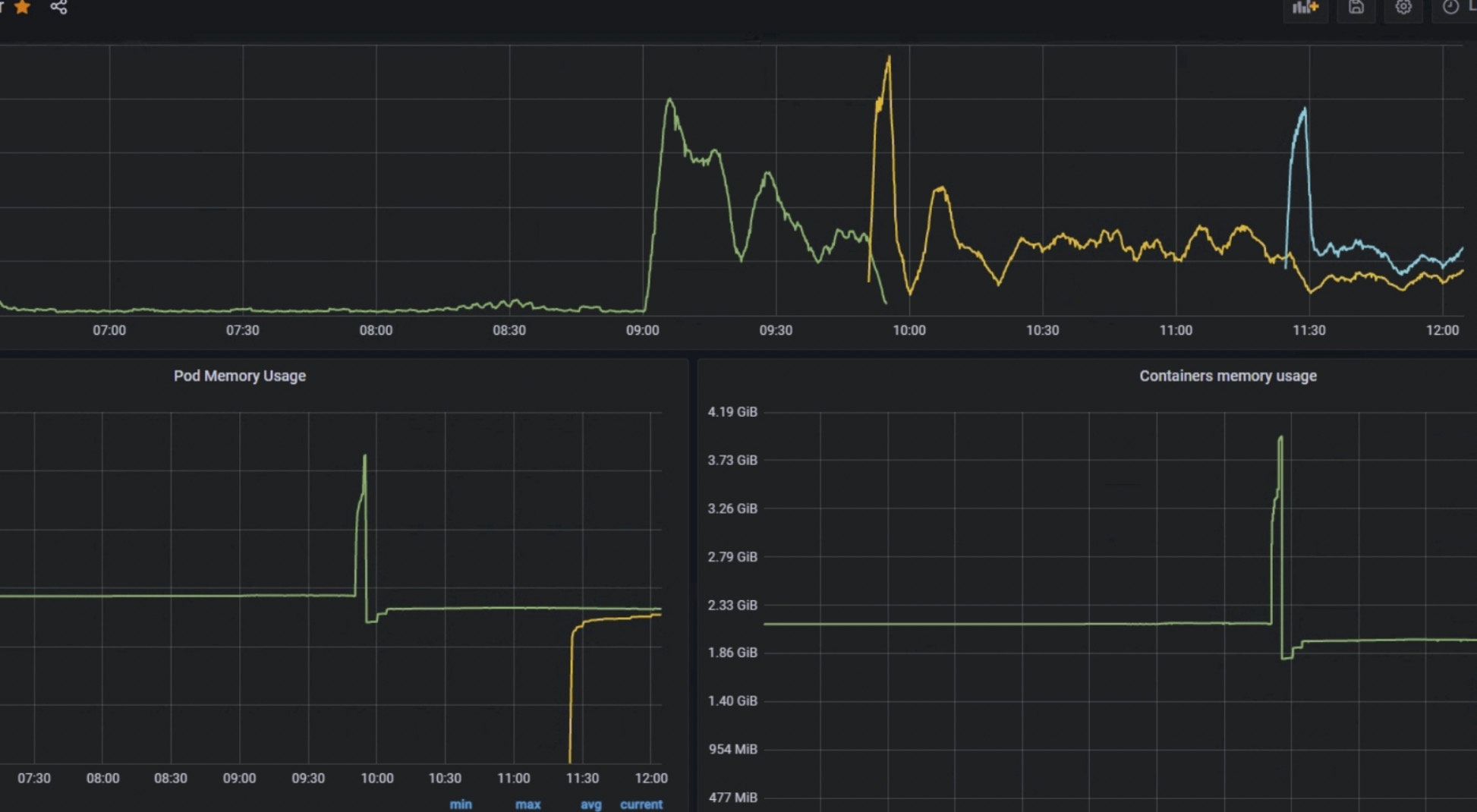
Task: Click the 3.73 GiB axis label
Action: coord(732,460)
